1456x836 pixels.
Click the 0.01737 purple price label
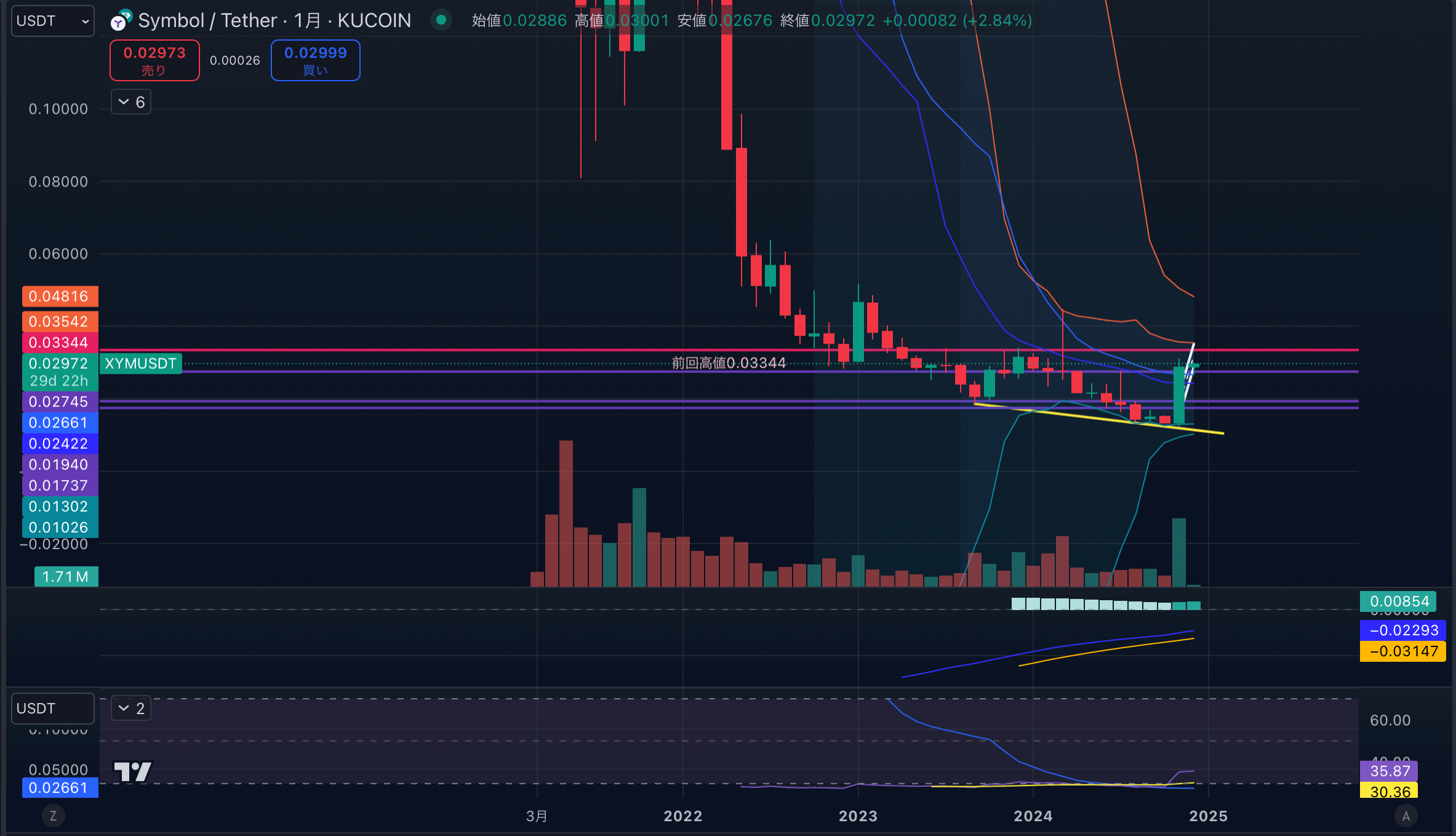[x=60, y=486]
